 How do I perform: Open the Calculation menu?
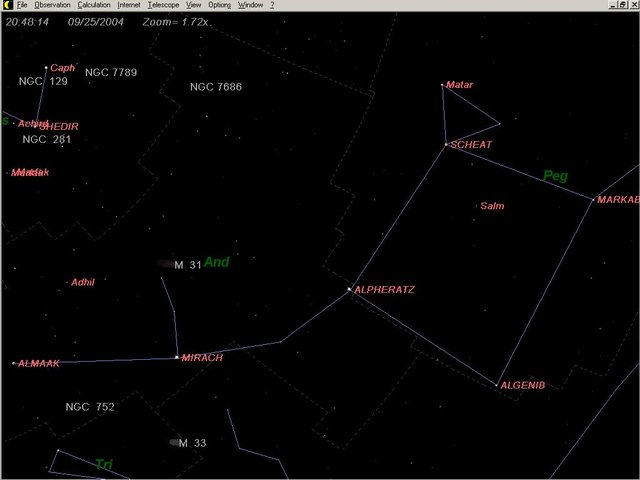click(x=94, y=5)
